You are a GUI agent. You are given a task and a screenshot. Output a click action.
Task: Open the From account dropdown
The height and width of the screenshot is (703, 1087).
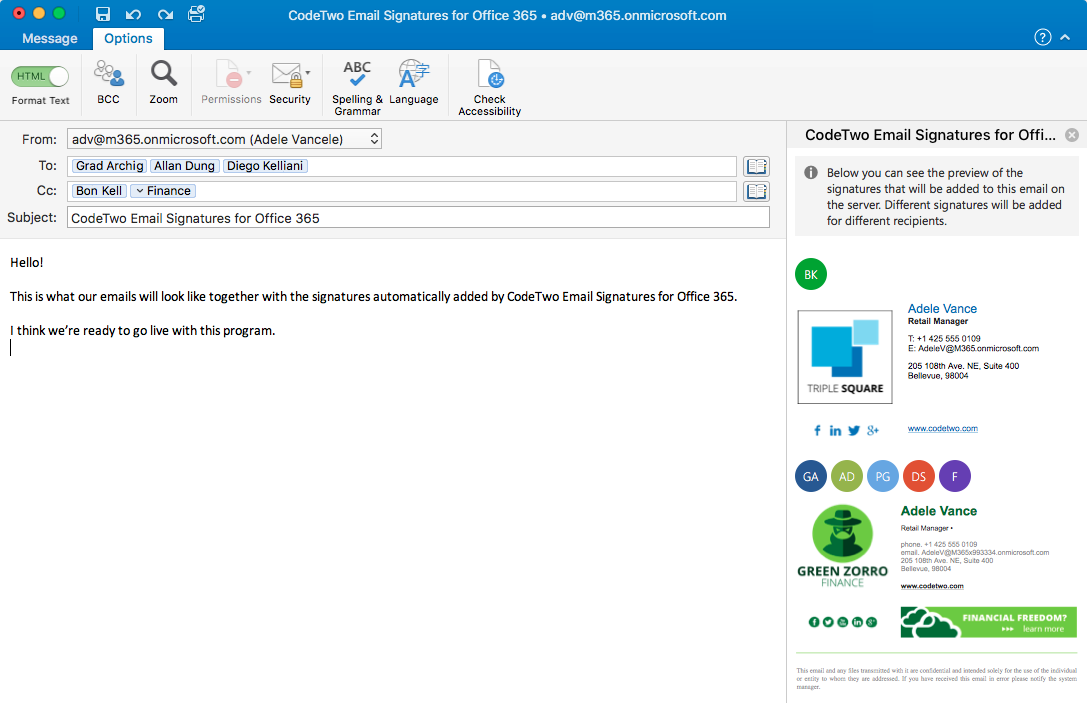(224, 139)
